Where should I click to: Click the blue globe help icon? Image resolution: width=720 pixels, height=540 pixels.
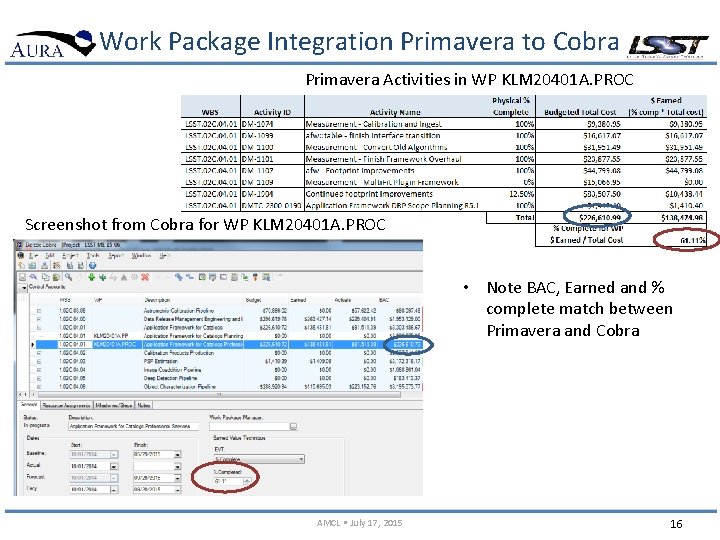pyautogui.click(x=92, y=265)
